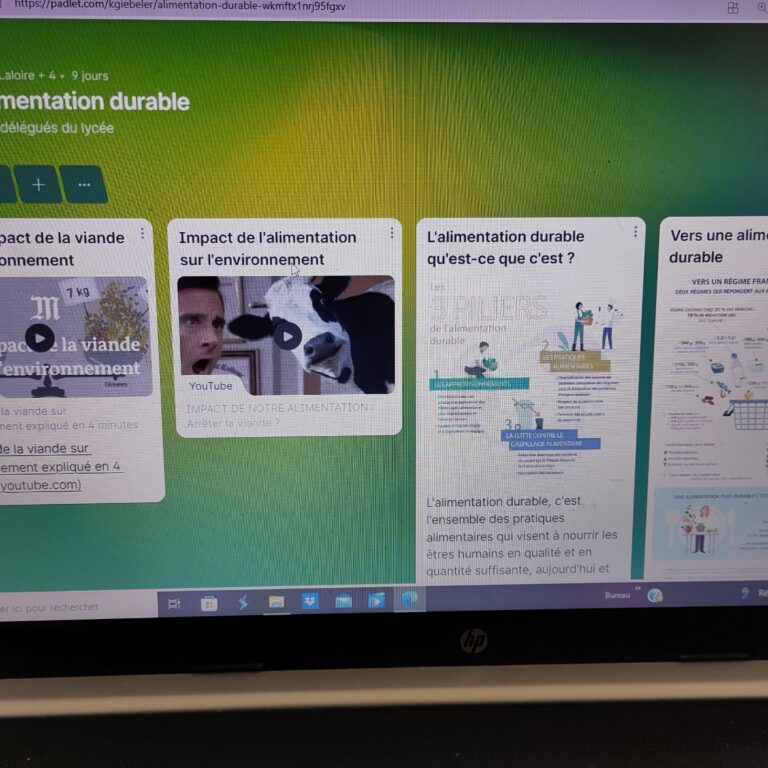
Task: Click the help question-mark tray icon
Action: click(655, 596)
